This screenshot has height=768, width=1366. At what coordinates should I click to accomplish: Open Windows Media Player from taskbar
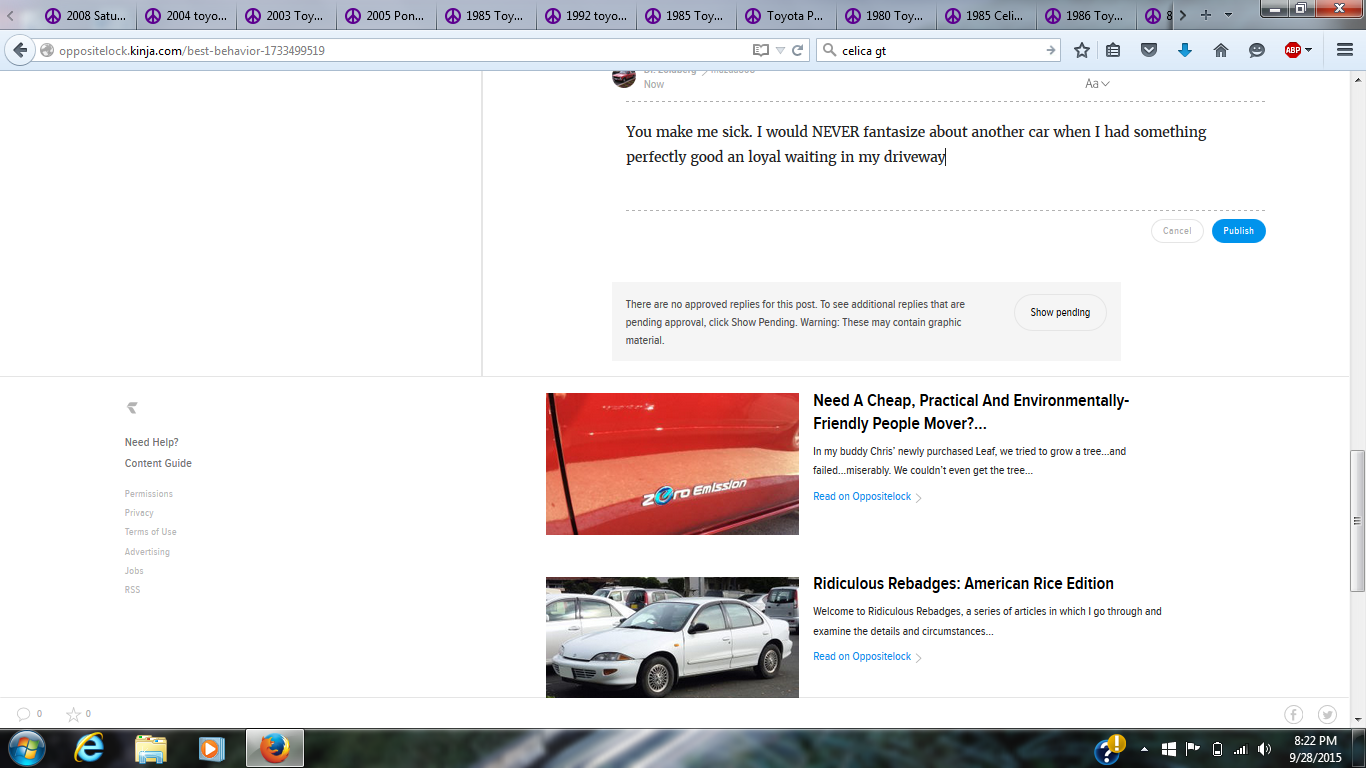[211, 748]
